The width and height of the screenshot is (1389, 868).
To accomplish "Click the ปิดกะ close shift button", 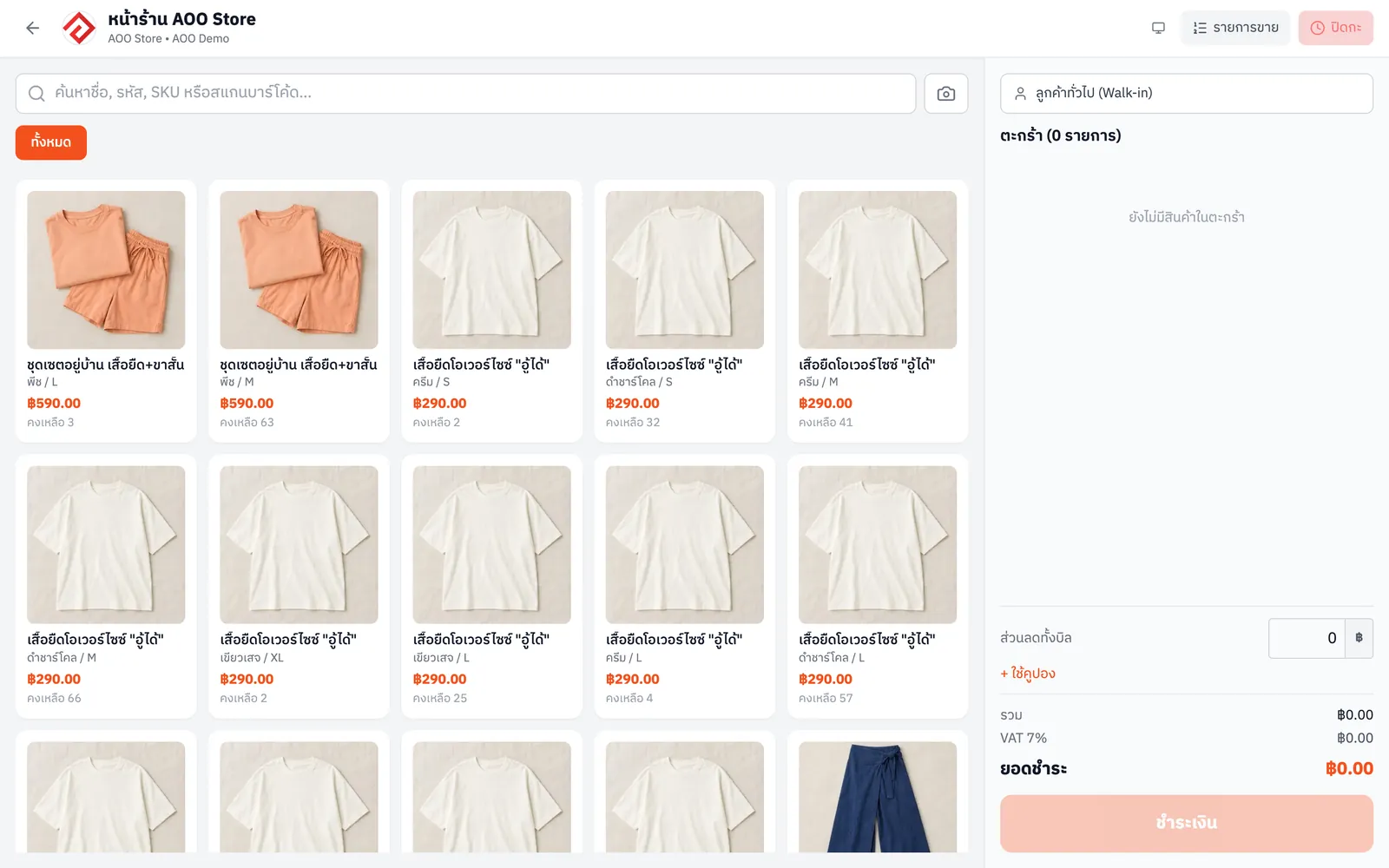I will pos(1335,28).
